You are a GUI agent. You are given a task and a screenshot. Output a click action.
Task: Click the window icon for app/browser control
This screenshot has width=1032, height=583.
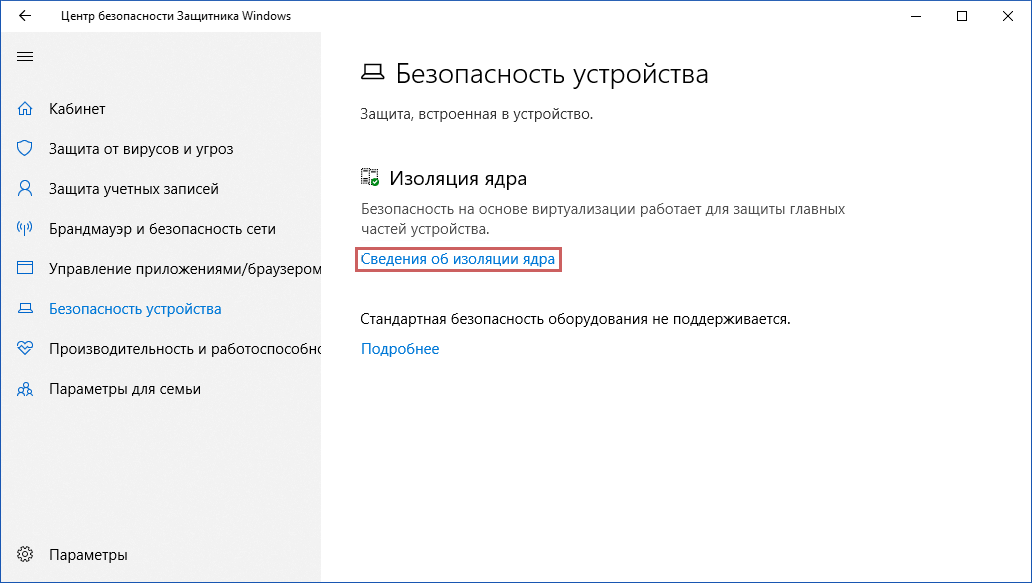click(x=25, y=268)
